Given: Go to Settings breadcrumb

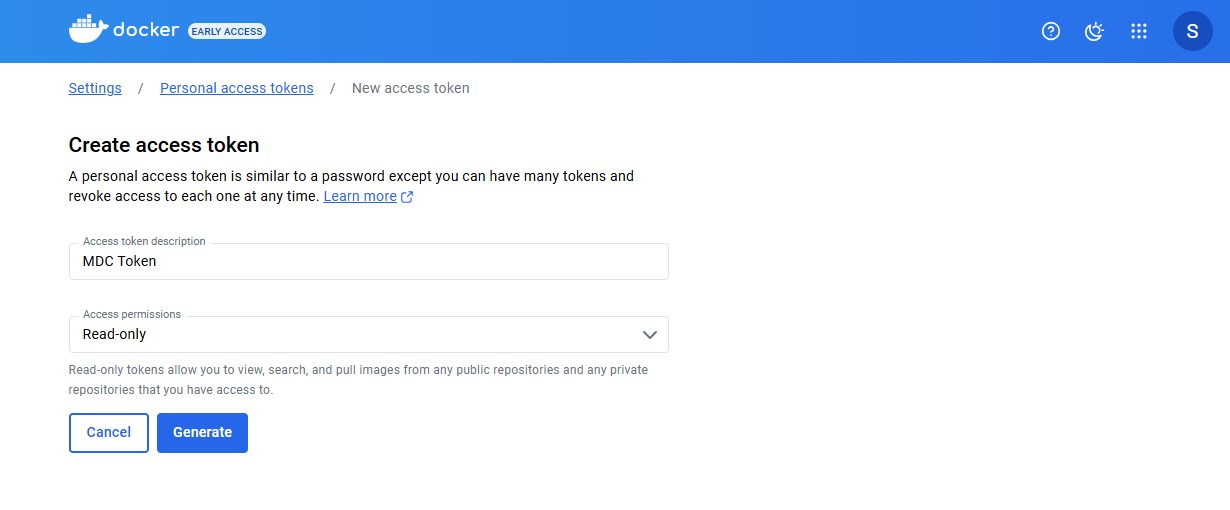Looking at the screenshot, I should [95, 88].
